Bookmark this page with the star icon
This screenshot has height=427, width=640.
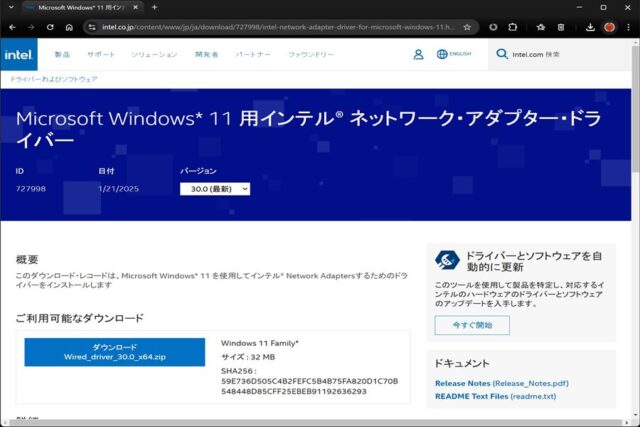467,27
